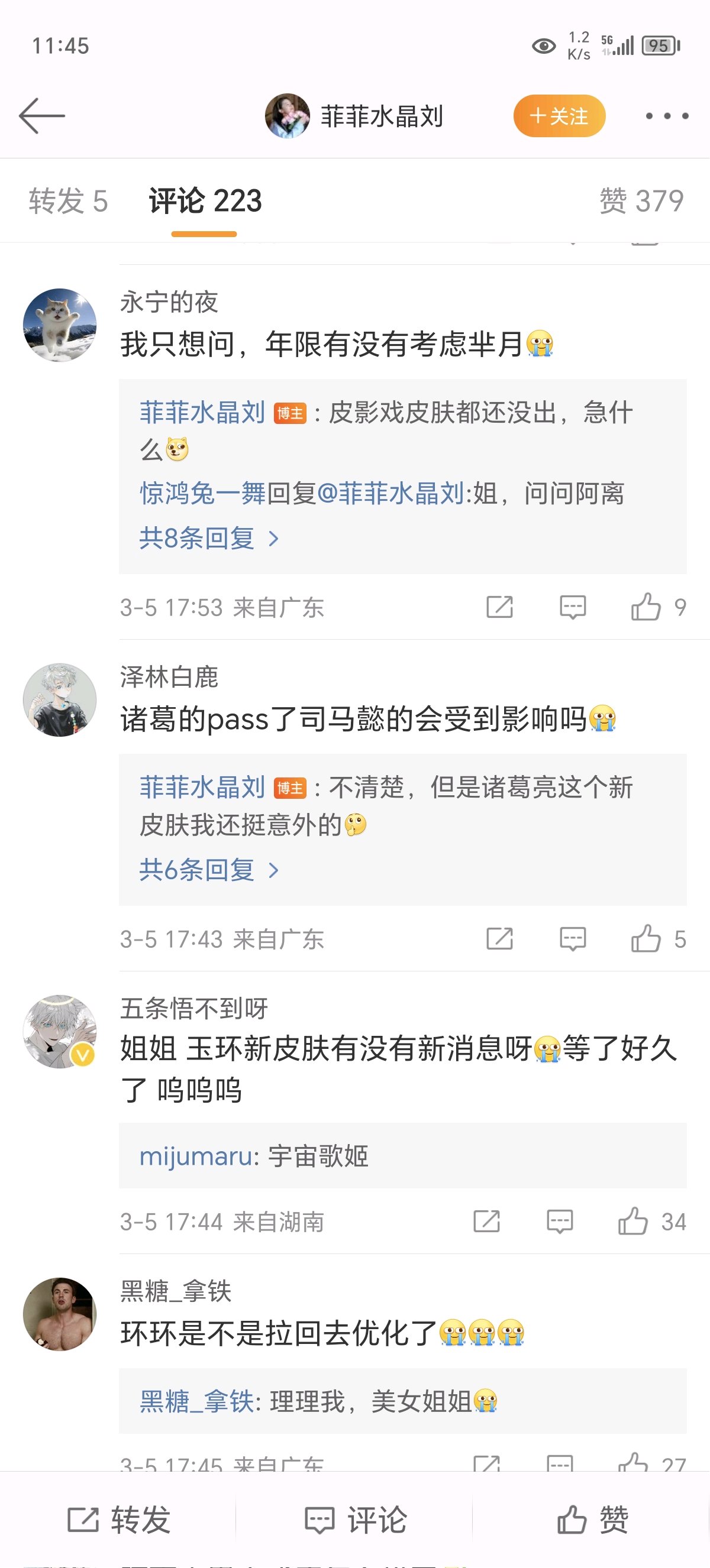Switch to the 转发 5 tab
This screenshot has height=1568, width=710.
[68, 201]
